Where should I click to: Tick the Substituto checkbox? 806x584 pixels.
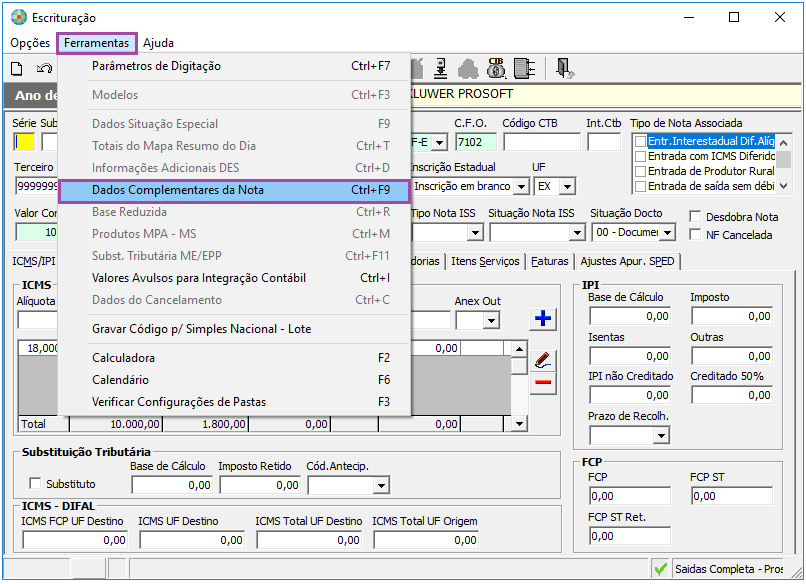(35, 483)
